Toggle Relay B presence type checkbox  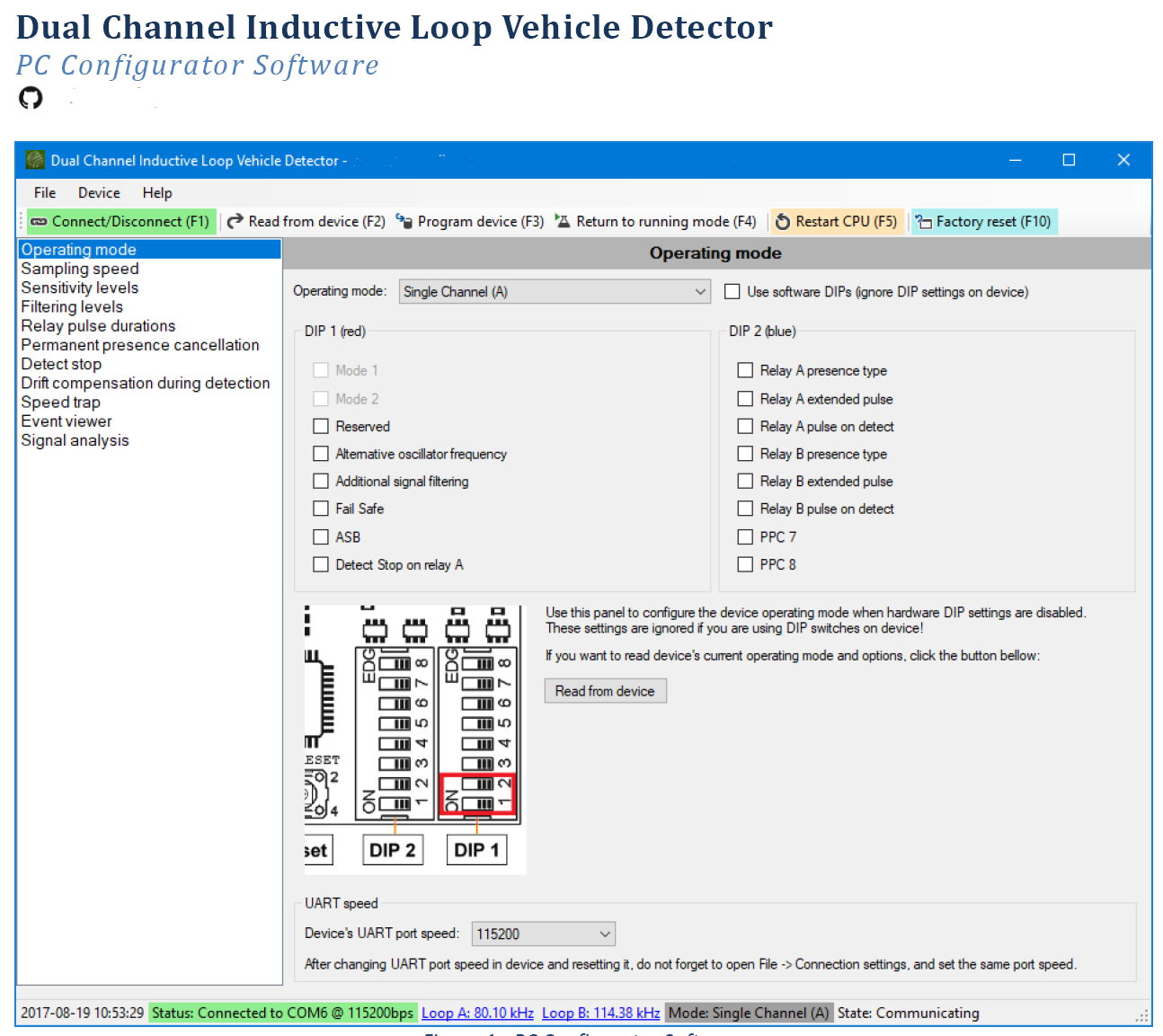[745, 454]
